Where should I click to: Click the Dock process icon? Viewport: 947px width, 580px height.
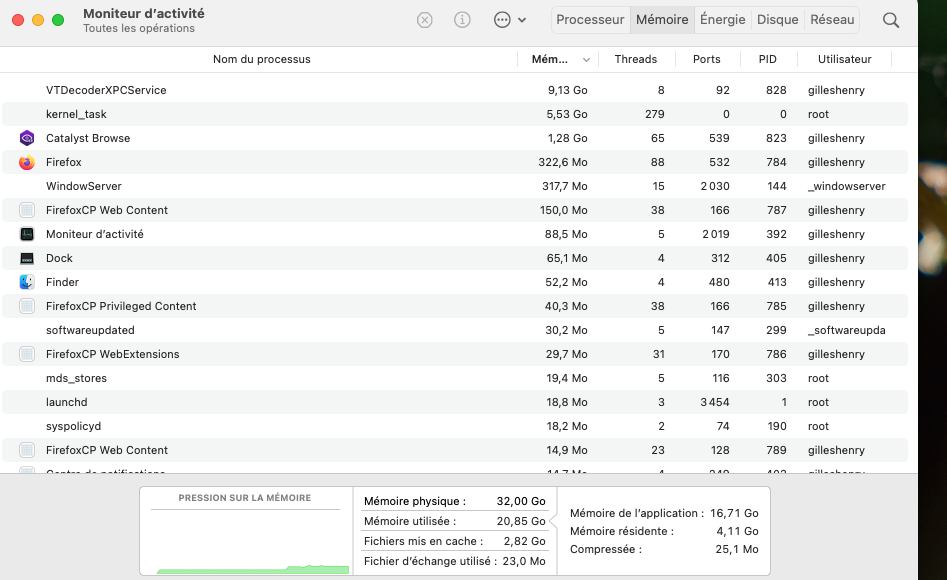pyautogui.click(x=27, y=259)
